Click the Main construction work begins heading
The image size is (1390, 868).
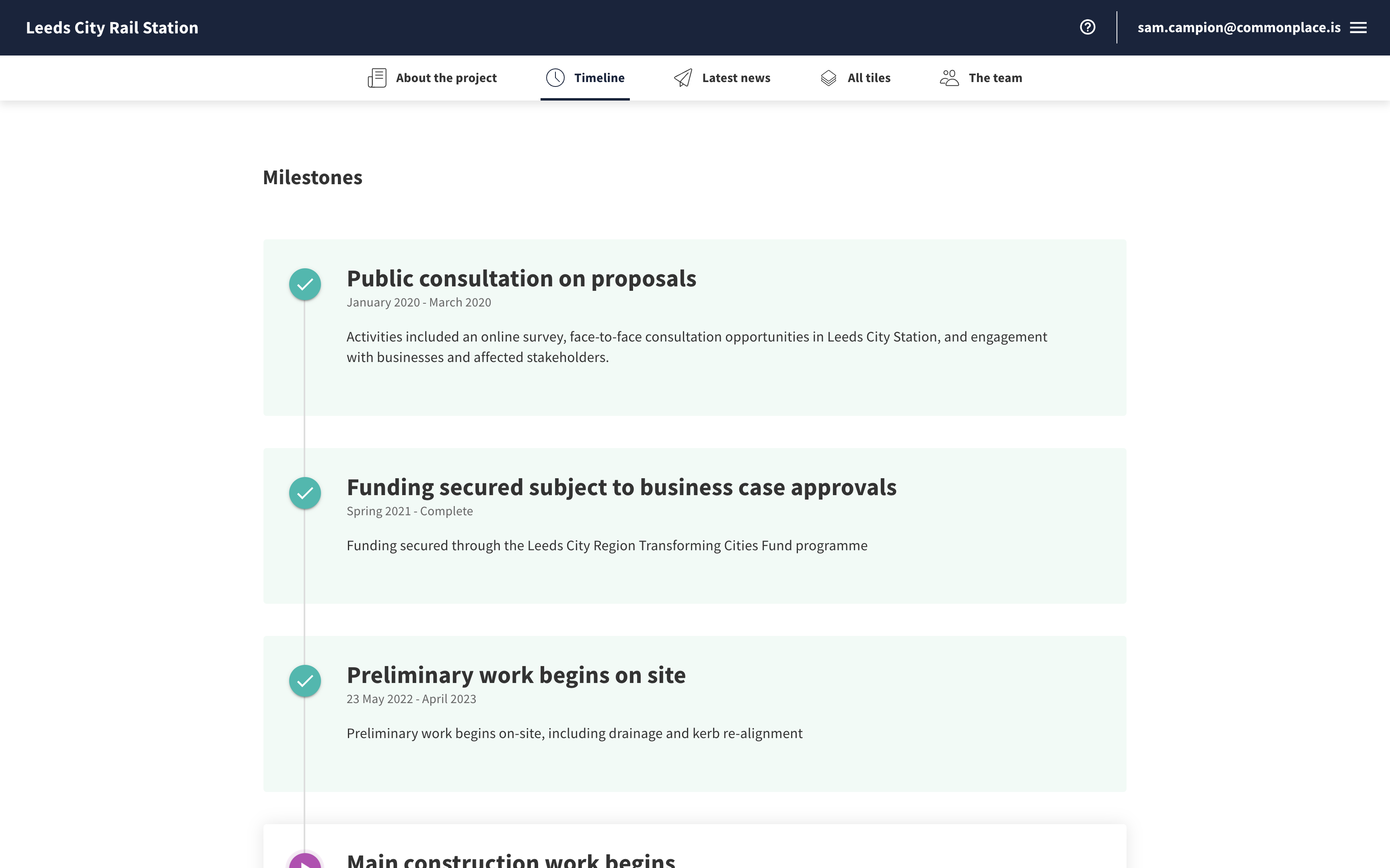coord(511,860)
